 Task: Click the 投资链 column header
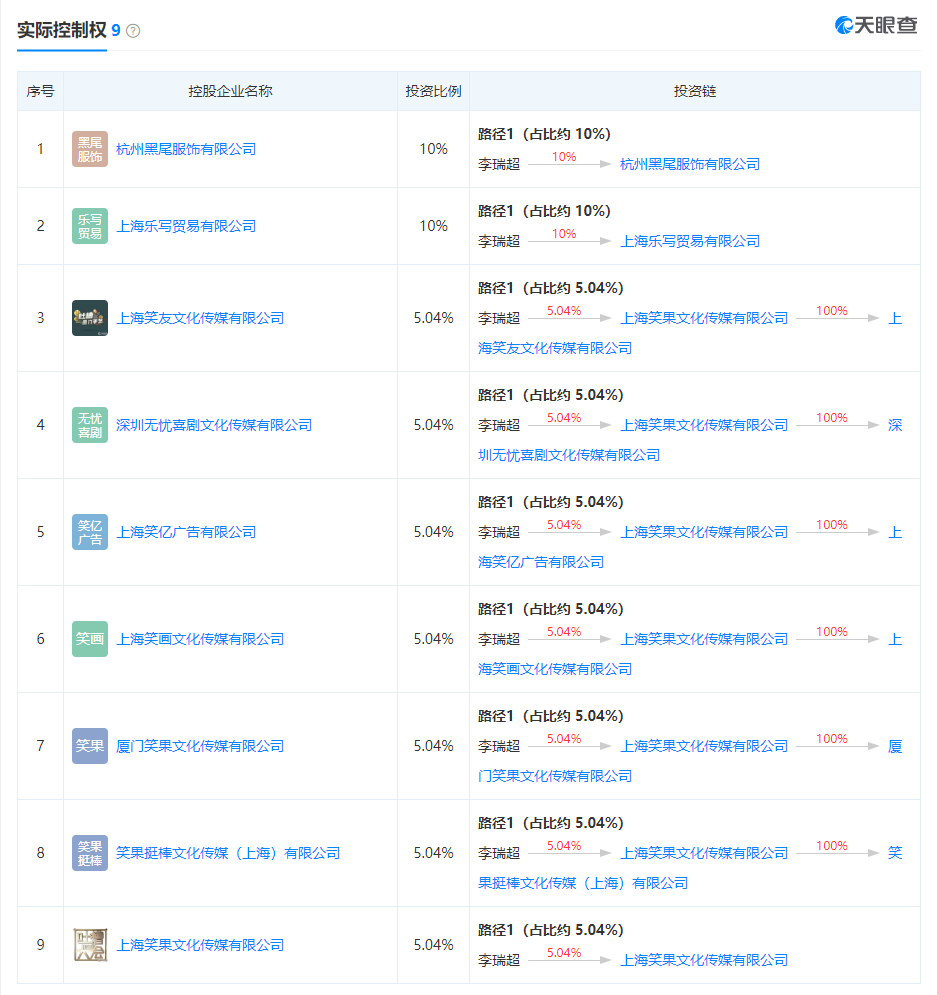pyautogui.click(x=695, y=91)
